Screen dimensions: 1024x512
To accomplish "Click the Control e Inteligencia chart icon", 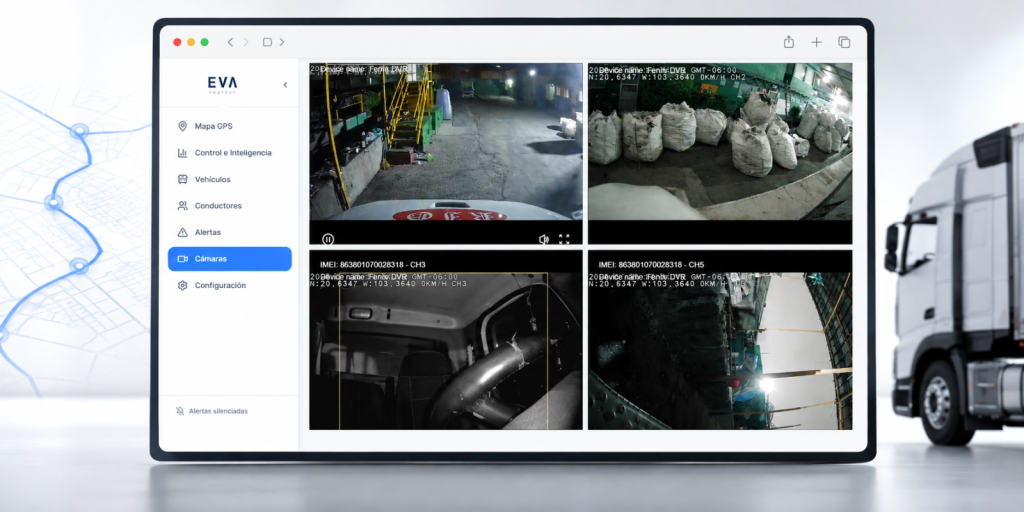I will pos(182,153).
